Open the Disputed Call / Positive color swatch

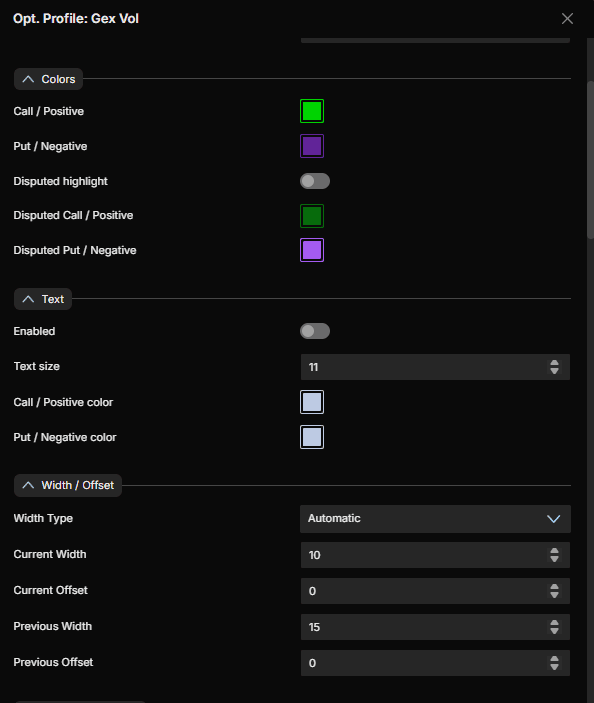pos(312,216)
